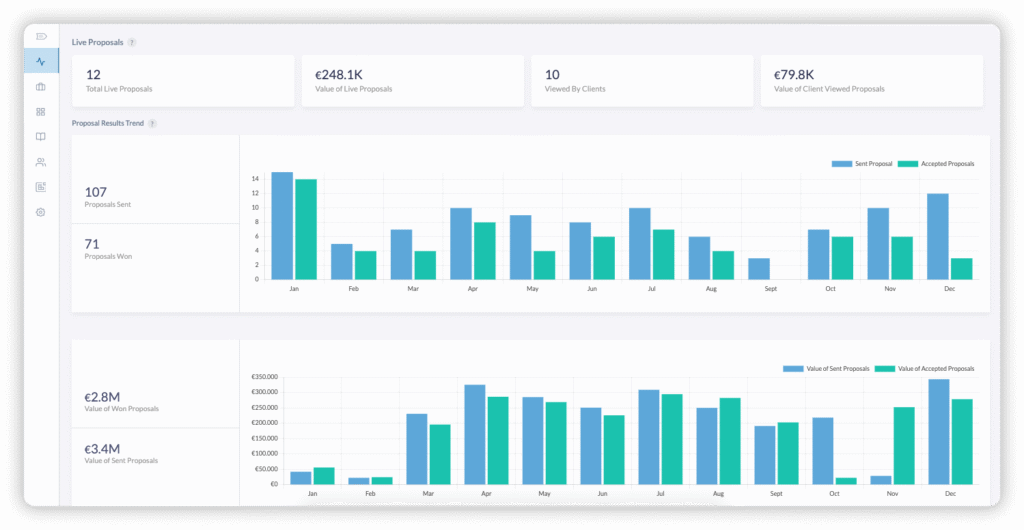Click the template layout icon in sidebar
This screenshot has width=1024, height=530.
click(41, 187)
